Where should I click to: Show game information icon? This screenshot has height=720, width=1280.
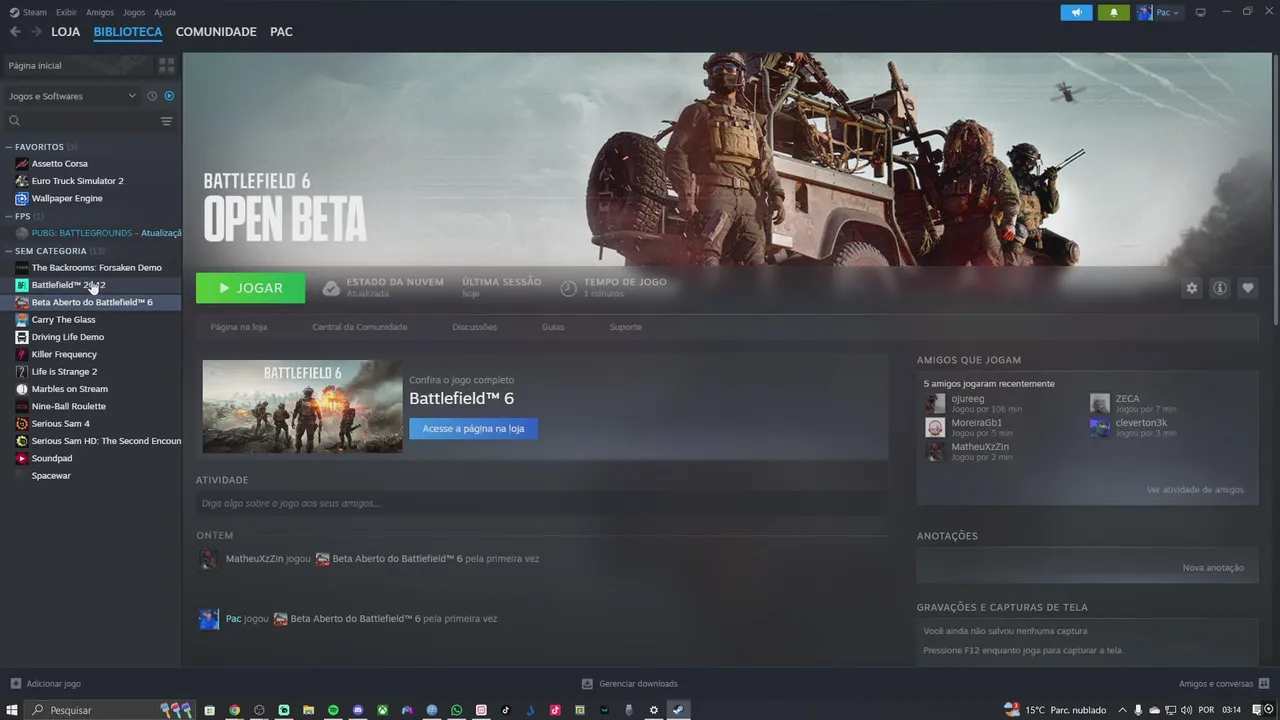tap(1220, 288)
